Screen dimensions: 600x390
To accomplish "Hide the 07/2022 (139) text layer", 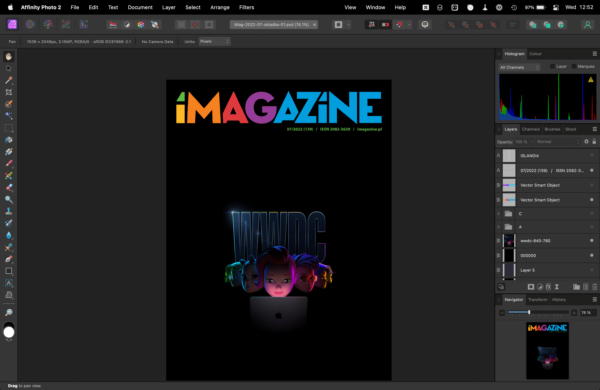I will 592,170.
